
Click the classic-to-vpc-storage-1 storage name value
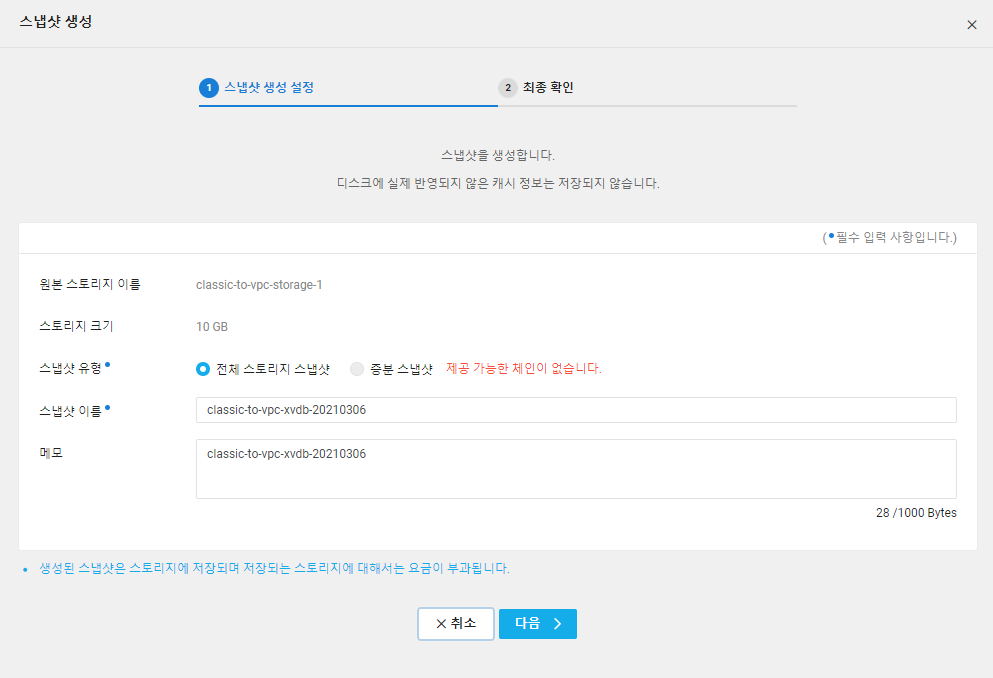(259, 285)
